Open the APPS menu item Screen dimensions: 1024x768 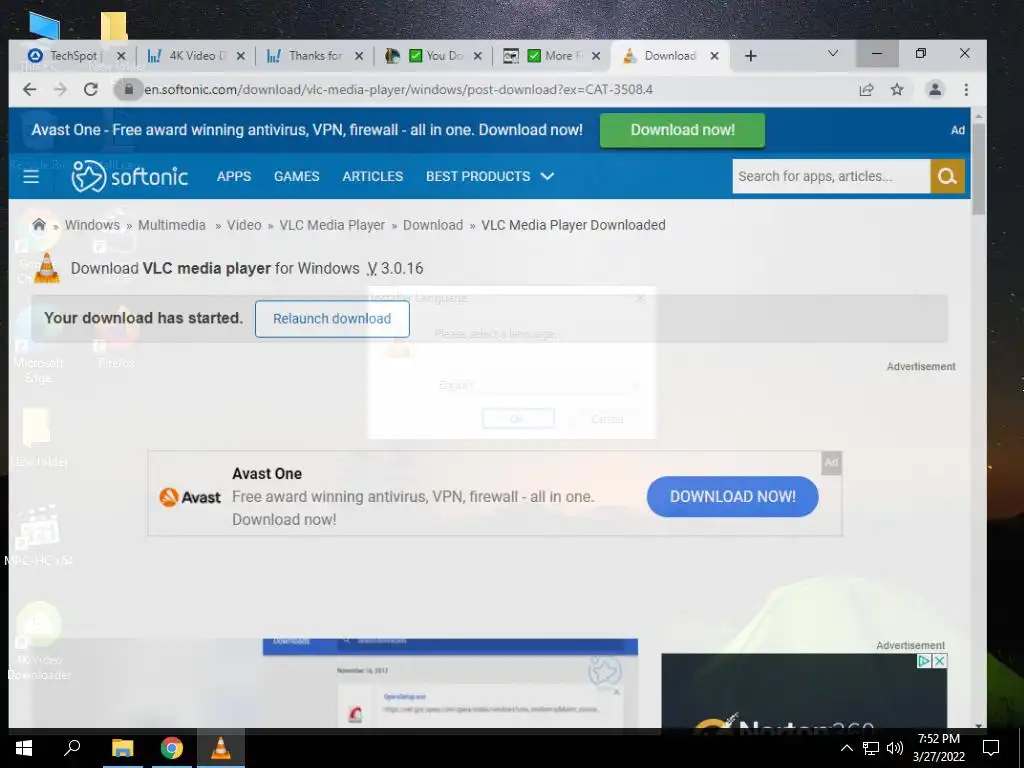pos(234,176)
